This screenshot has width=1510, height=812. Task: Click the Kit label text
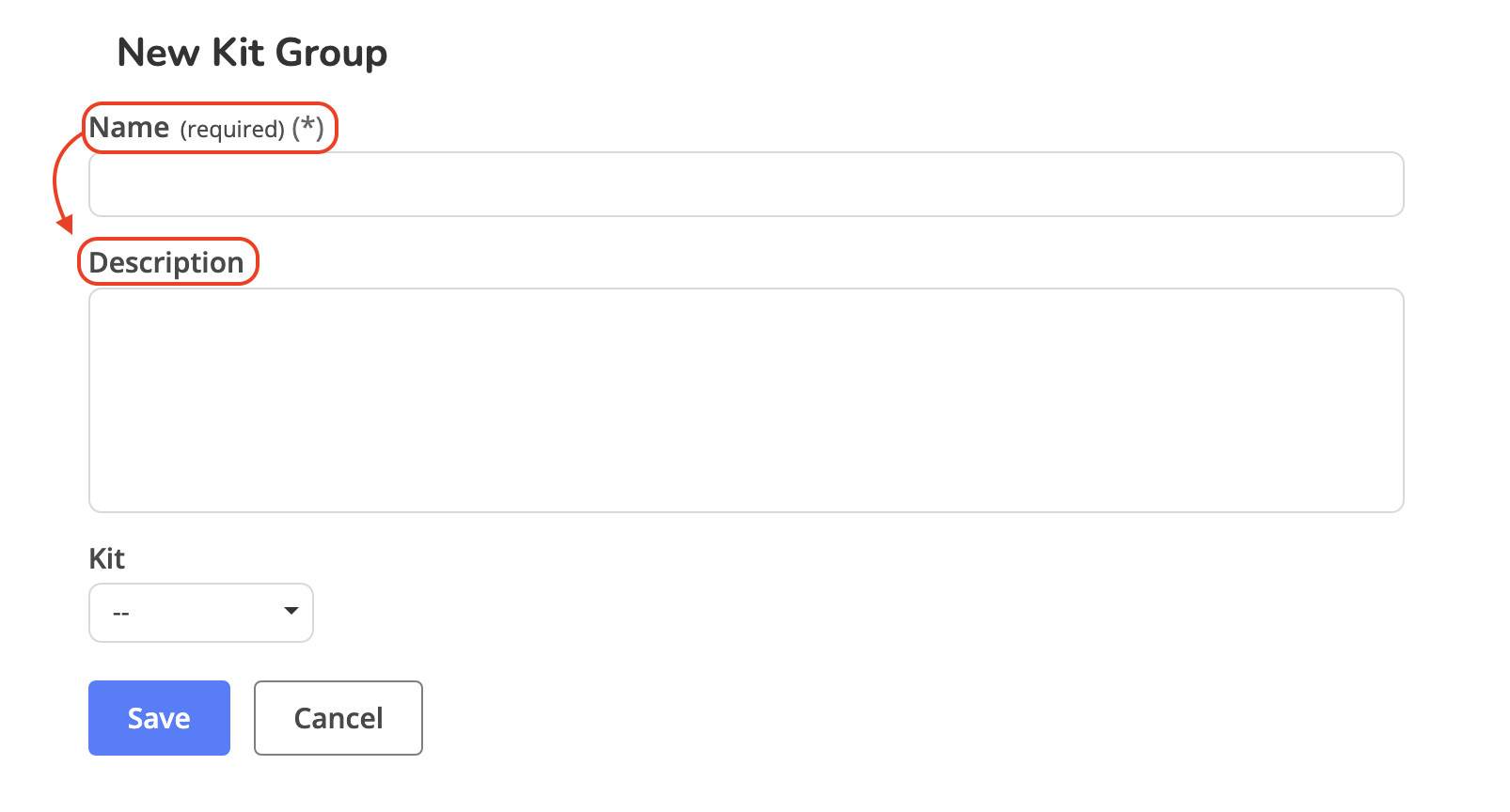[106, 559]
